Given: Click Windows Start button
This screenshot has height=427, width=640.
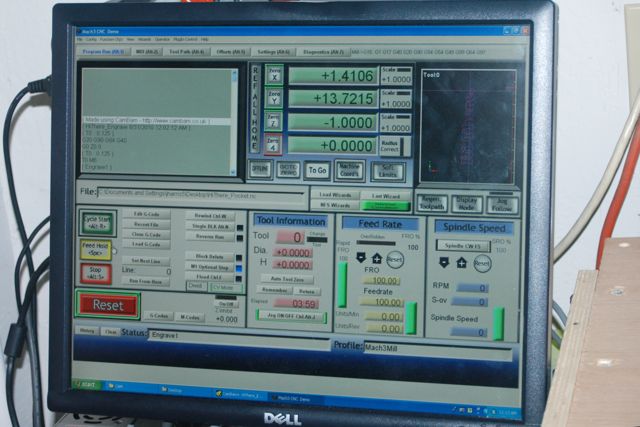Looking at the screenshot, I should (x=87, y=385).
